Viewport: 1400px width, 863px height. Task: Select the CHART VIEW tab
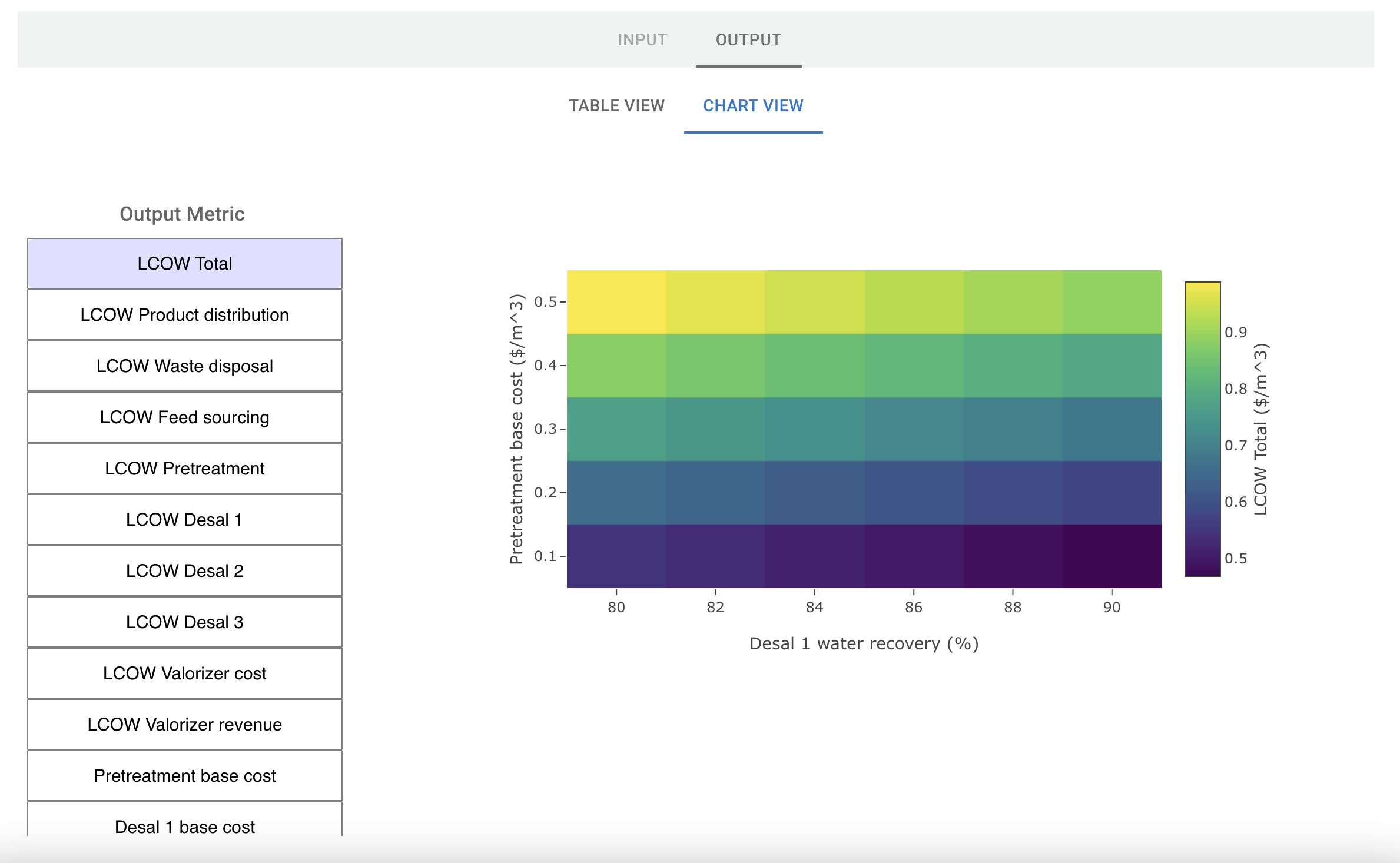click(x=753, y=105)
